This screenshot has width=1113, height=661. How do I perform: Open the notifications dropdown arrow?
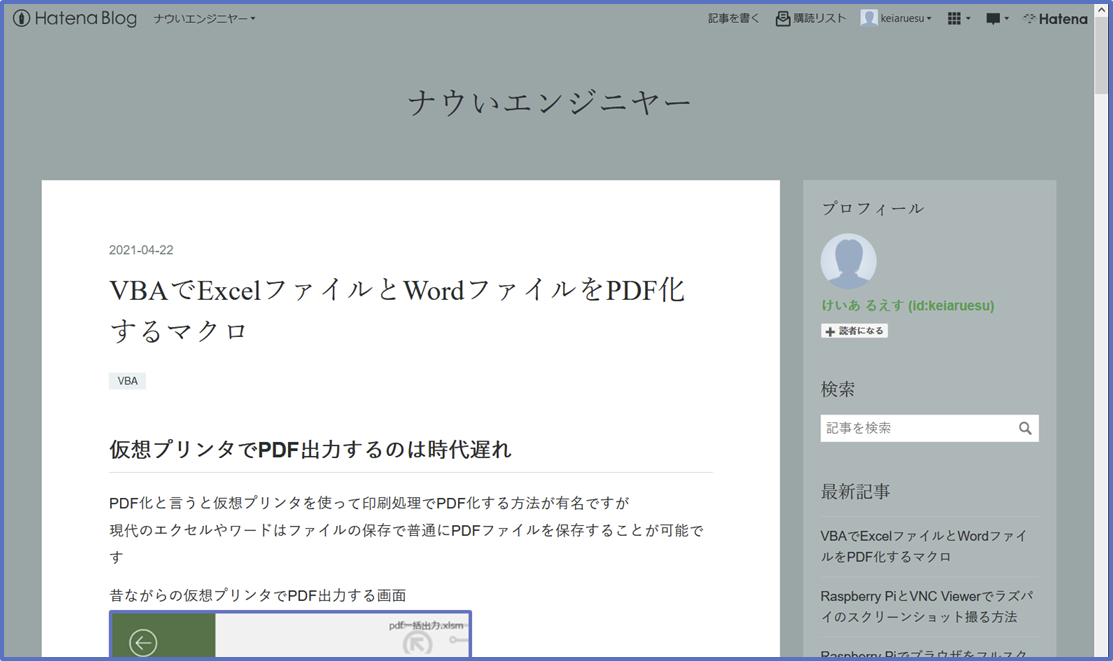[1005, 18]
